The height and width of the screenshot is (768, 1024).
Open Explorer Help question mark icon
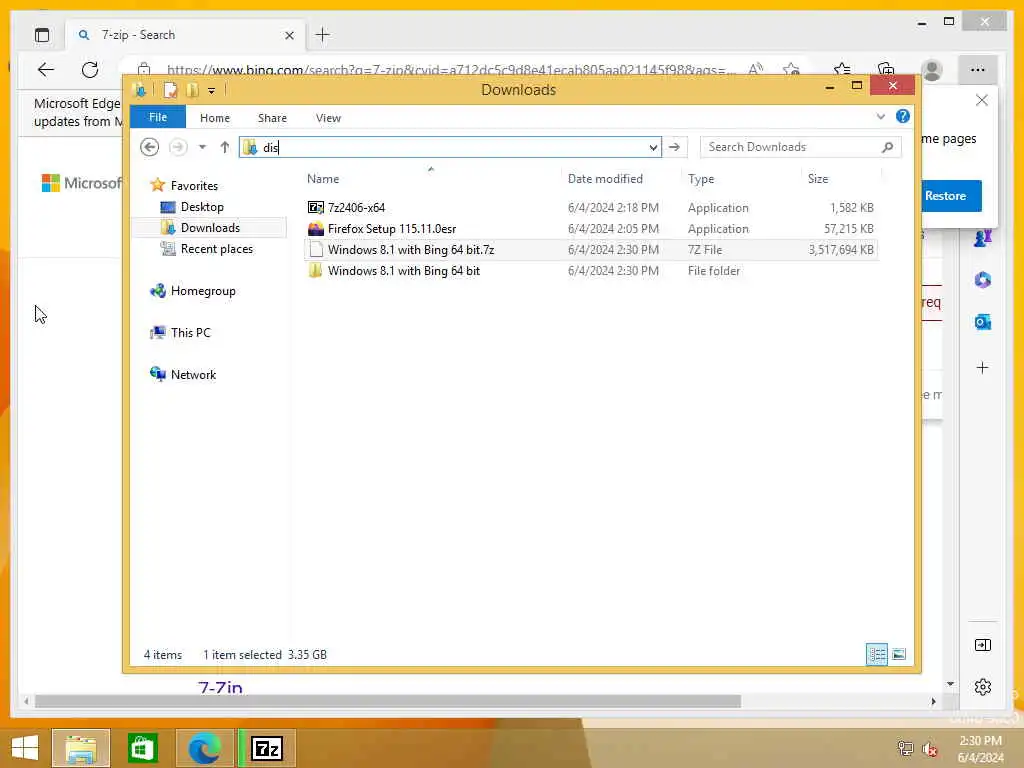click(x=903, y=116)
